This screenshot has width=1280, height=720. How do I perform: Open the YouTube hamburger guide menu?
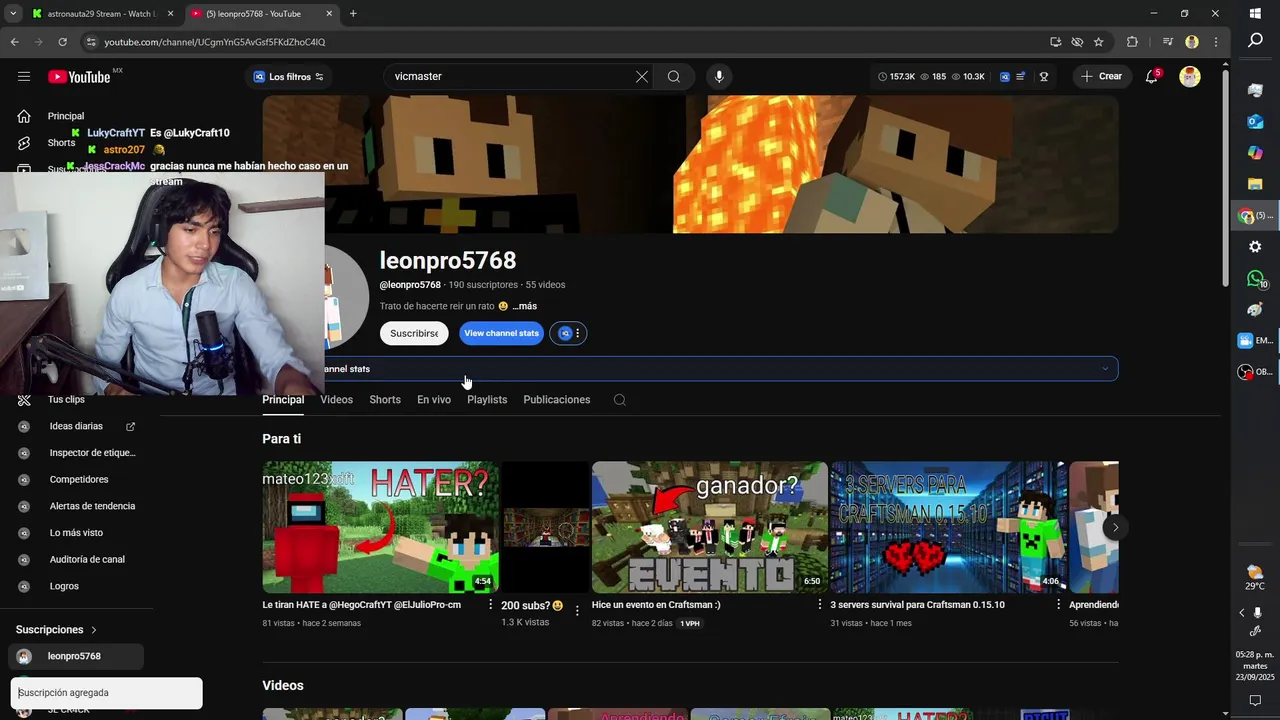pos(24,76)
